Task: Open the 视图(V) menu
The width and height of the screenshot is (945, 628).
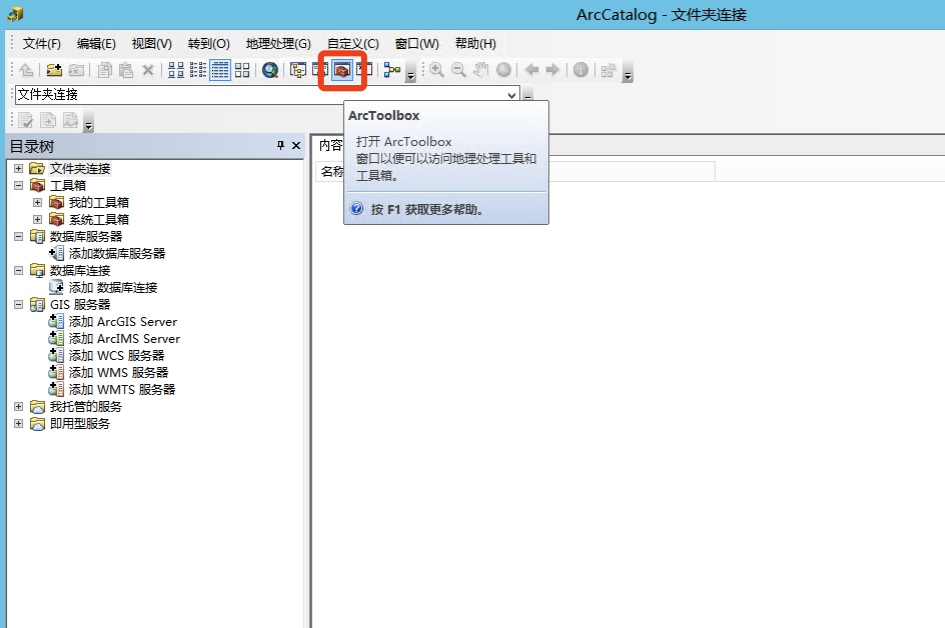Action: tap(151, 43)
